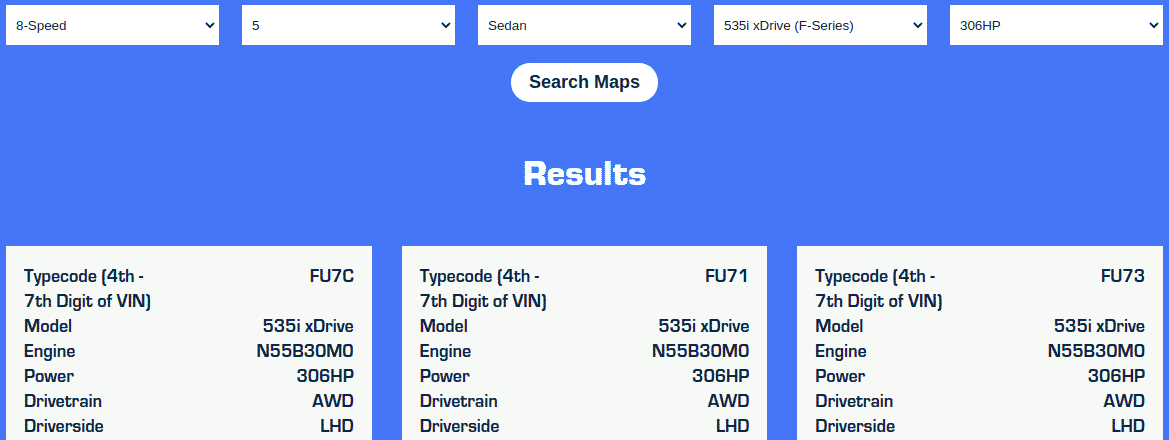The image size is (1169, 440).
Task: Click the Driverside label in FU73 card
Action: pos(855,427)
